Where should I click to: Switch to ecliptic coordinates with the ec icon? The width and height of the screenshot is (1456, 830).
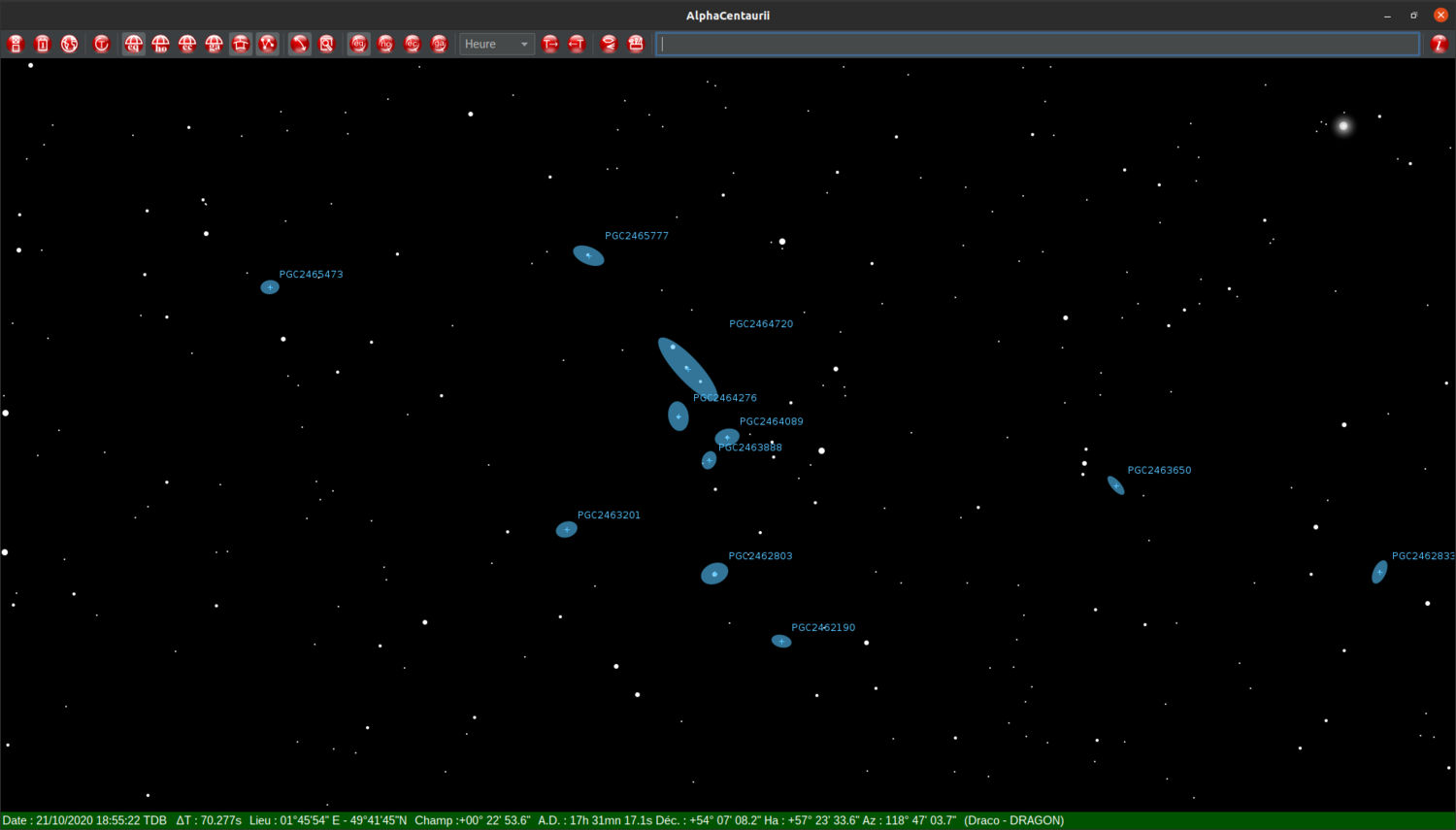(x=413, y=44)
